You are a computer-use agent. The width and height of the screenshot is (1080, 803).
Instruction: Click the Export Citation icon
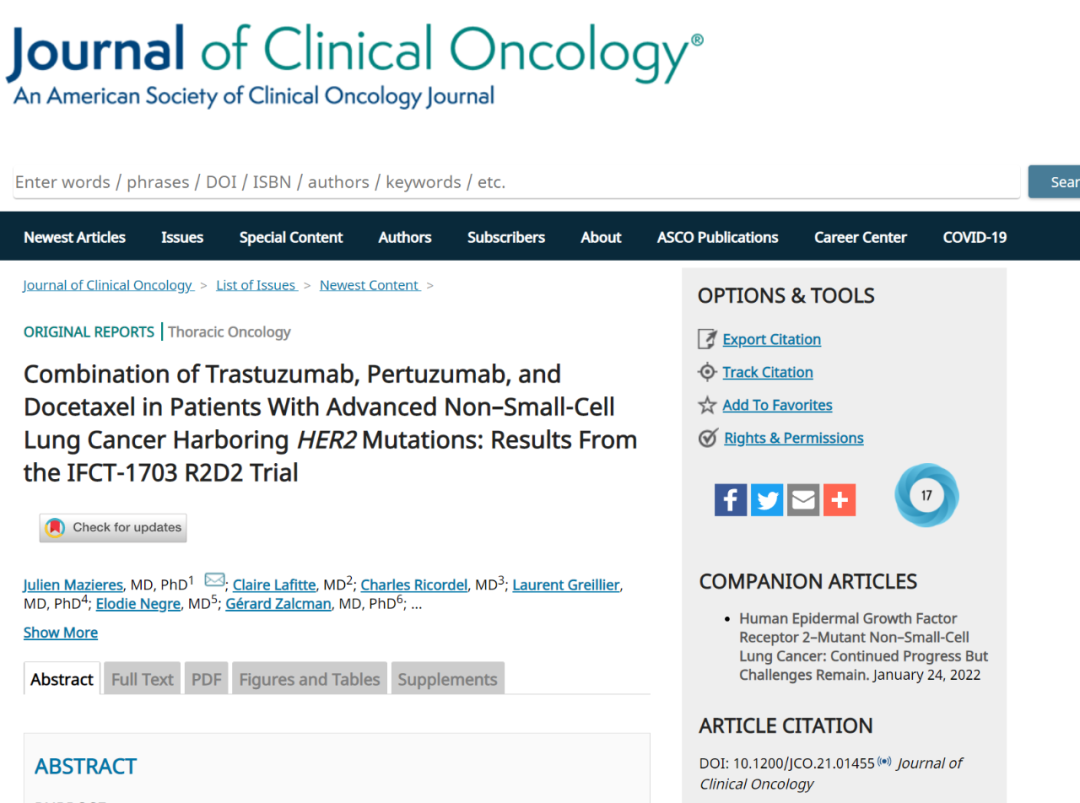[707, 339]
